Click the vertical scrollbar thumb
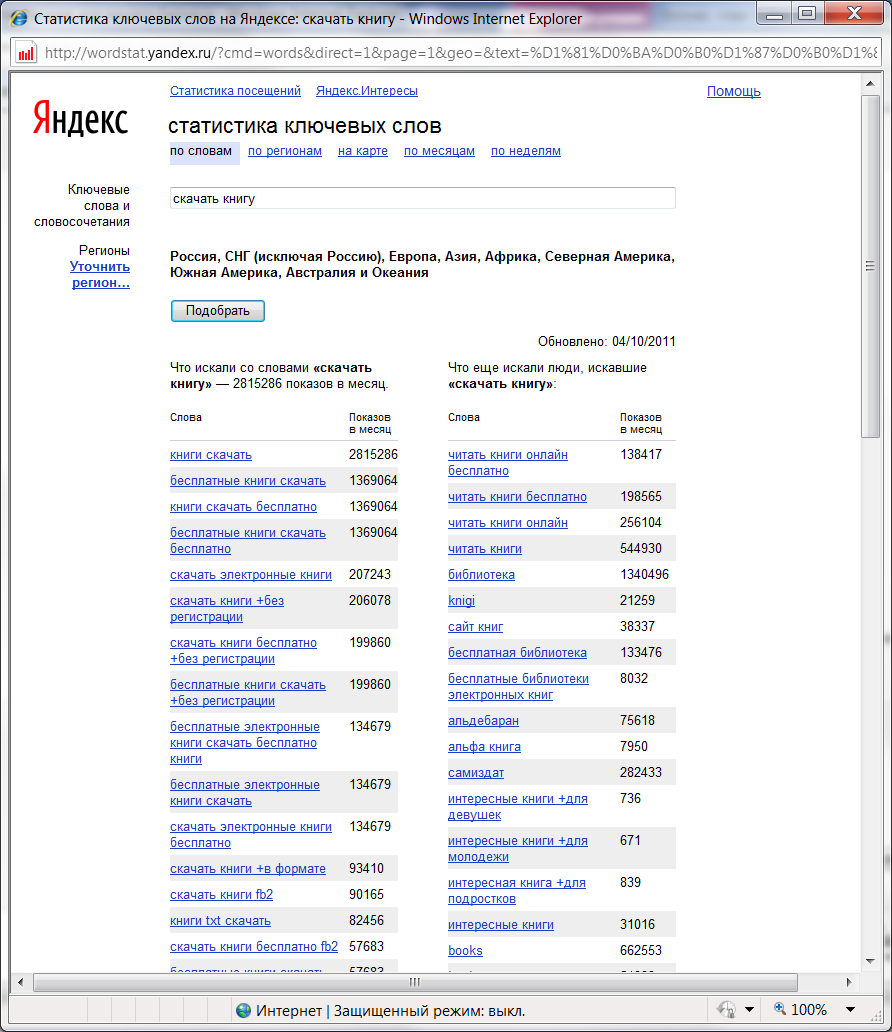This screenshot has width=892, height=1032. (870, 266)
